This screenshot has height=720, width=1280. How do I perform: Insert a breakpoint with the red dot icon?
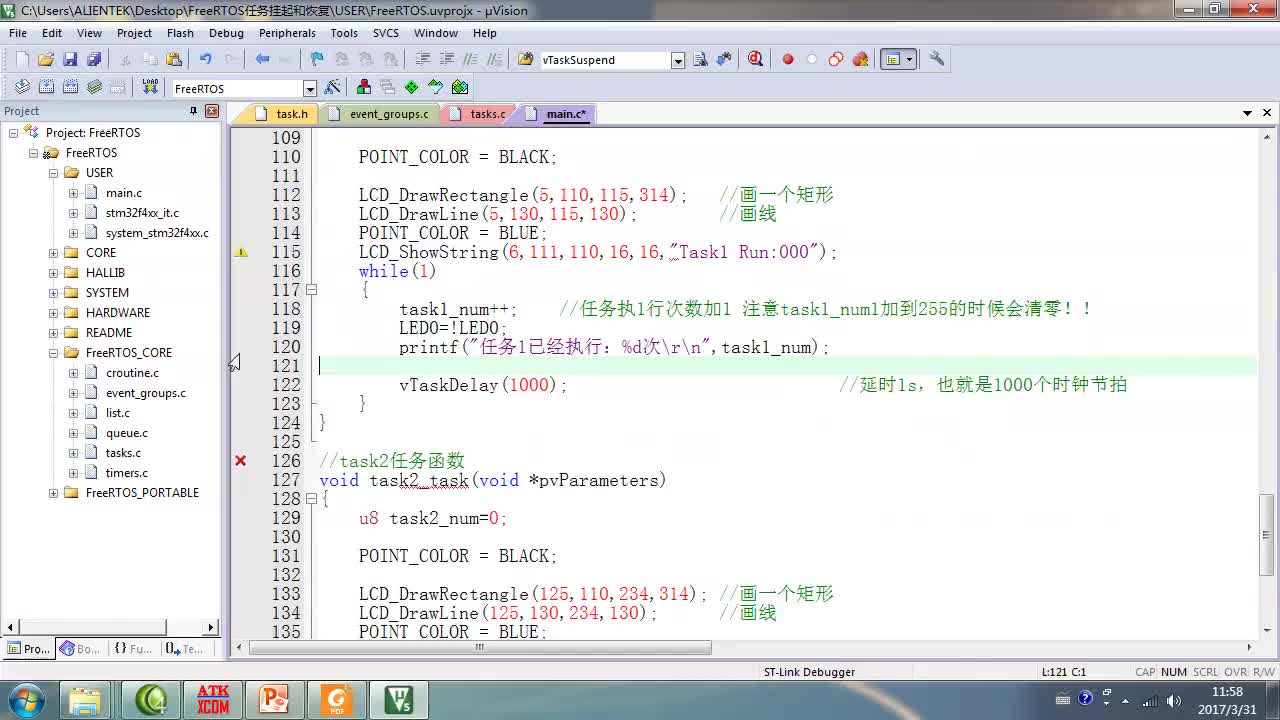pyautogui.click(x=788, y=60)
